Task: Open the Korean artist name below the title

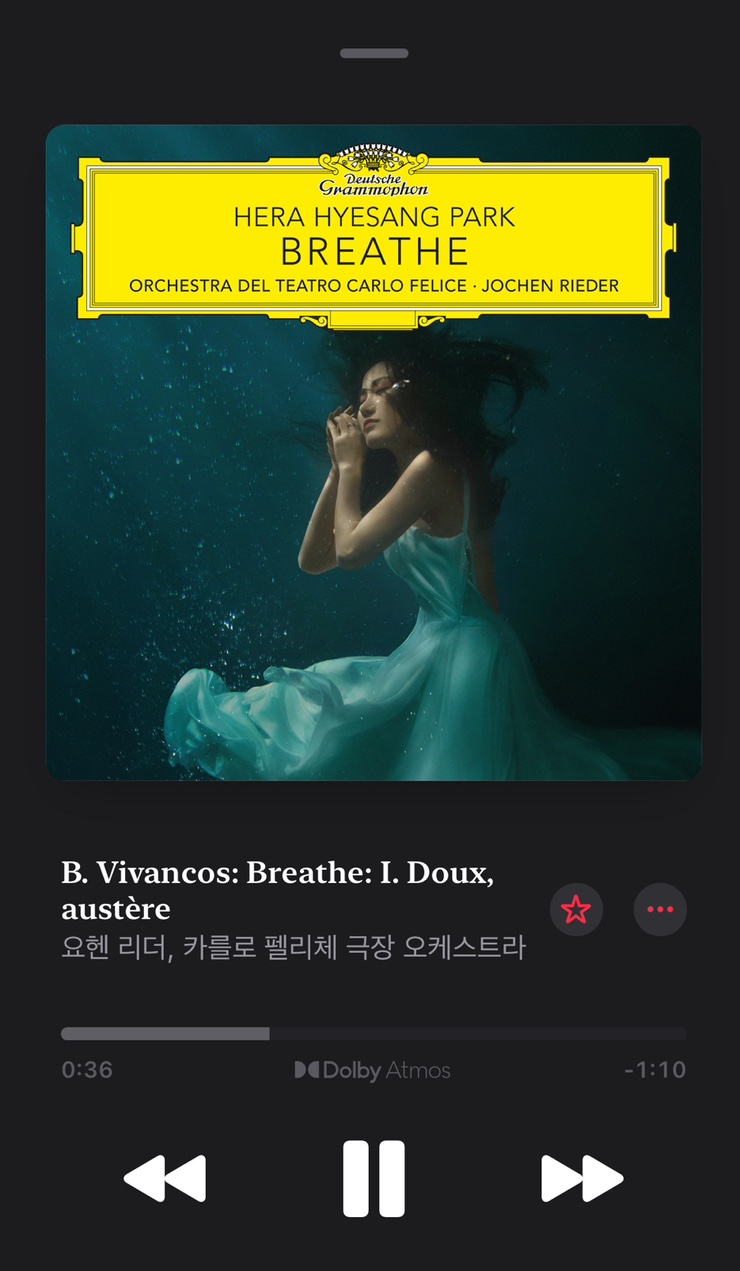Action: (x=293, y=948)
